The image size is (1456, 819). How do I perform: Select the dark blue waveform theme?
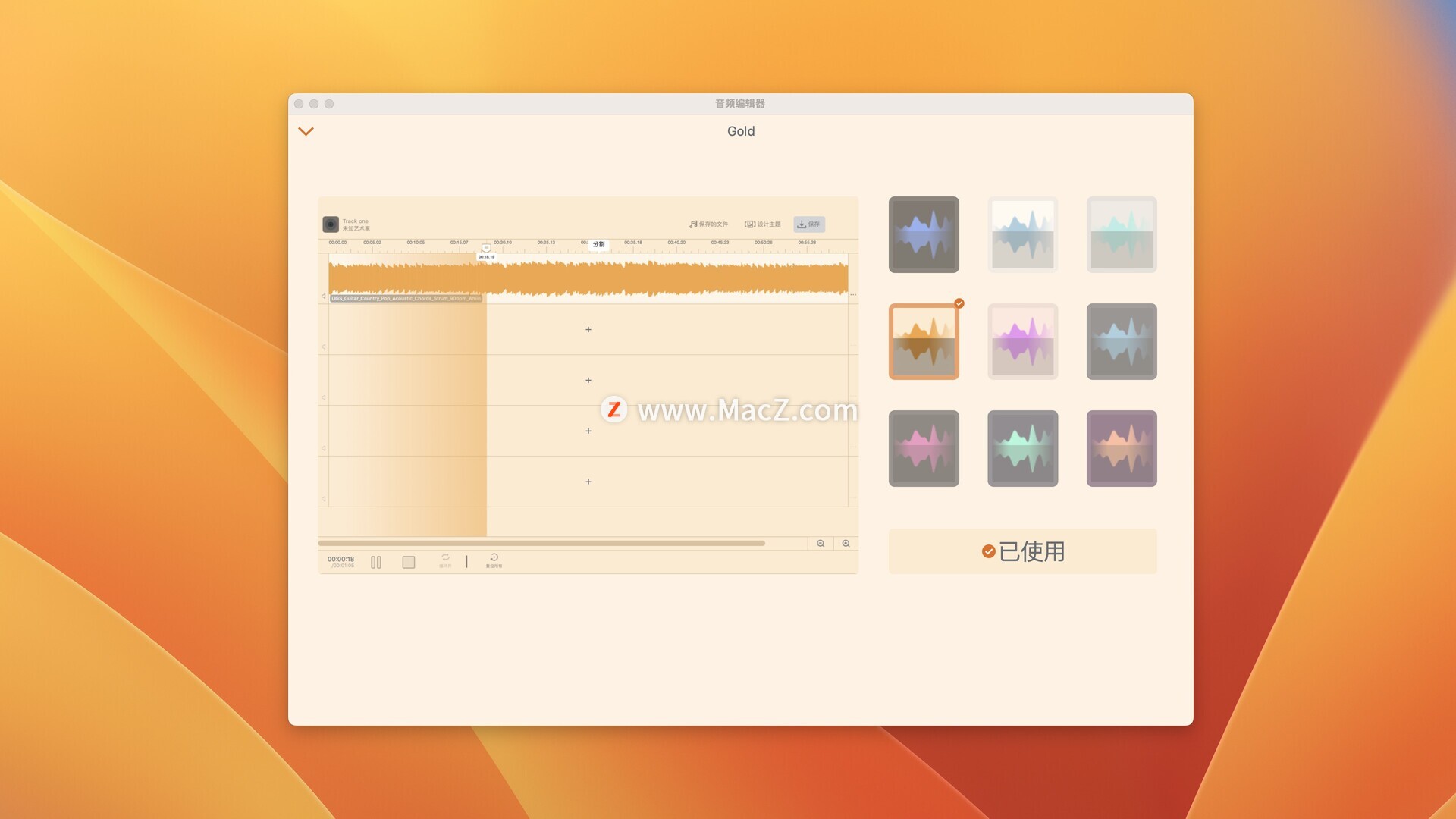tap(924, 234)
